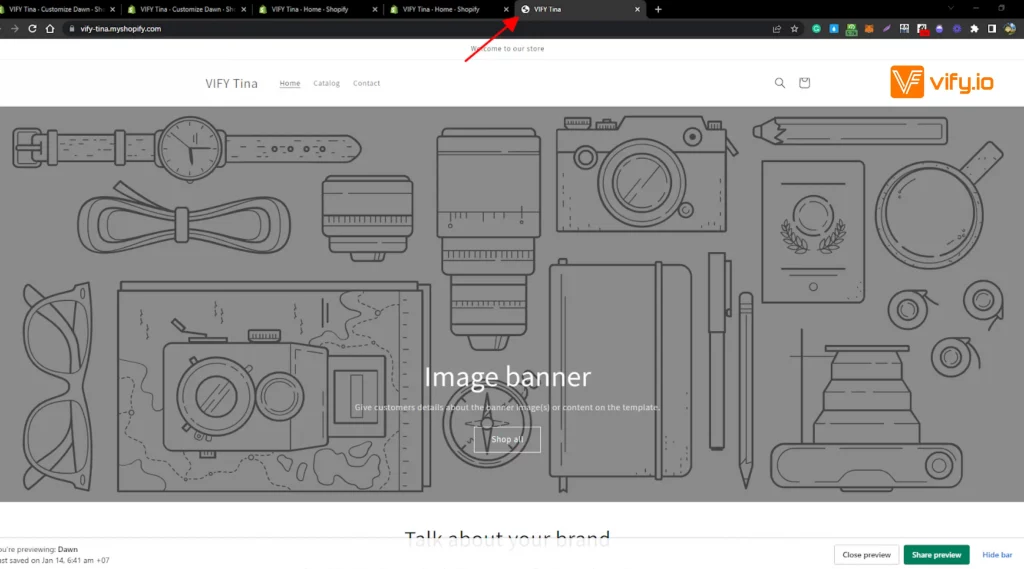Open the purple feather extension icon
Viewport: 1024px width, 569px height.
click(886, 29)
